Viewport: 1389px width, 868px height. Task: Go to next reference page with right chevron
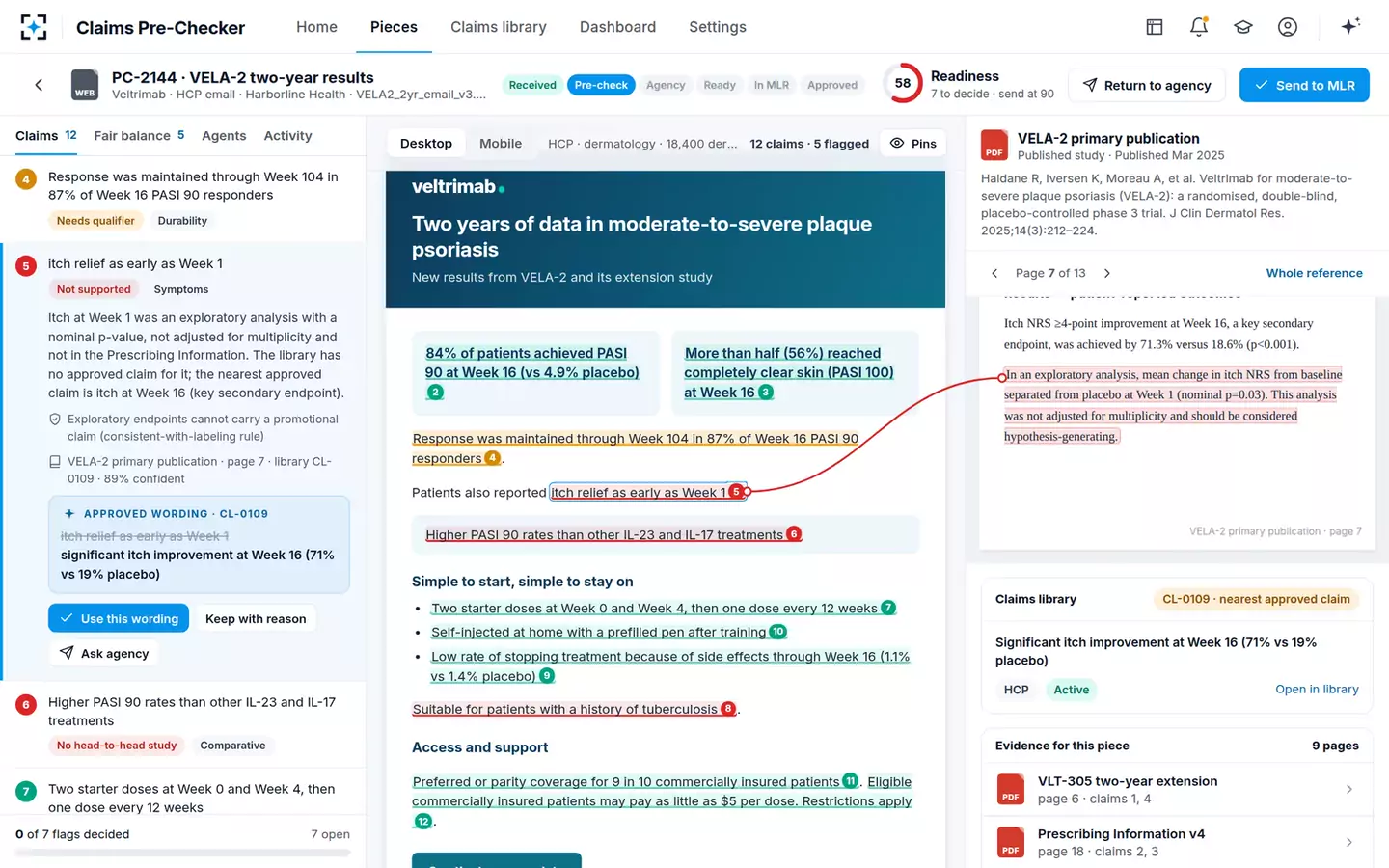pos(1107,273)
